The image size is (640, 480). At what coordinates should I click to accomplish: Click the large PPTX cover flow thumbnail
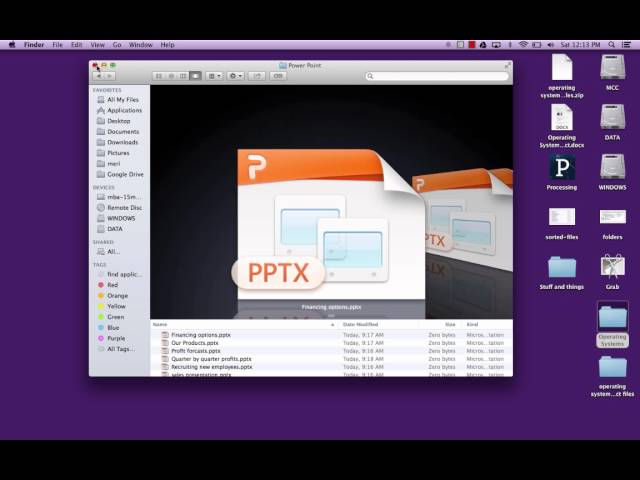pyautogui.click(x=331, y=224)
